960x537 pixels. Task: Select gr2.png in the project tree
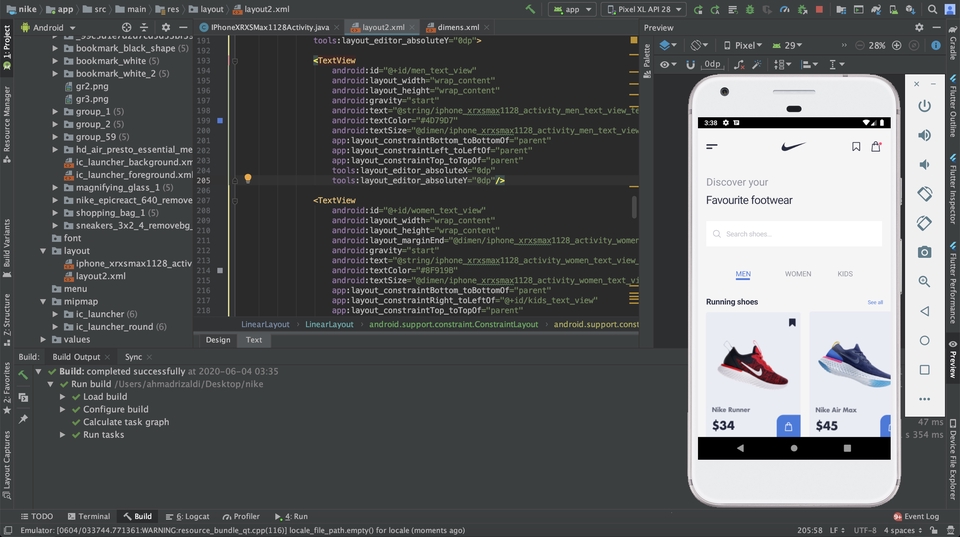pyautogui.click(x=92, y=86)
